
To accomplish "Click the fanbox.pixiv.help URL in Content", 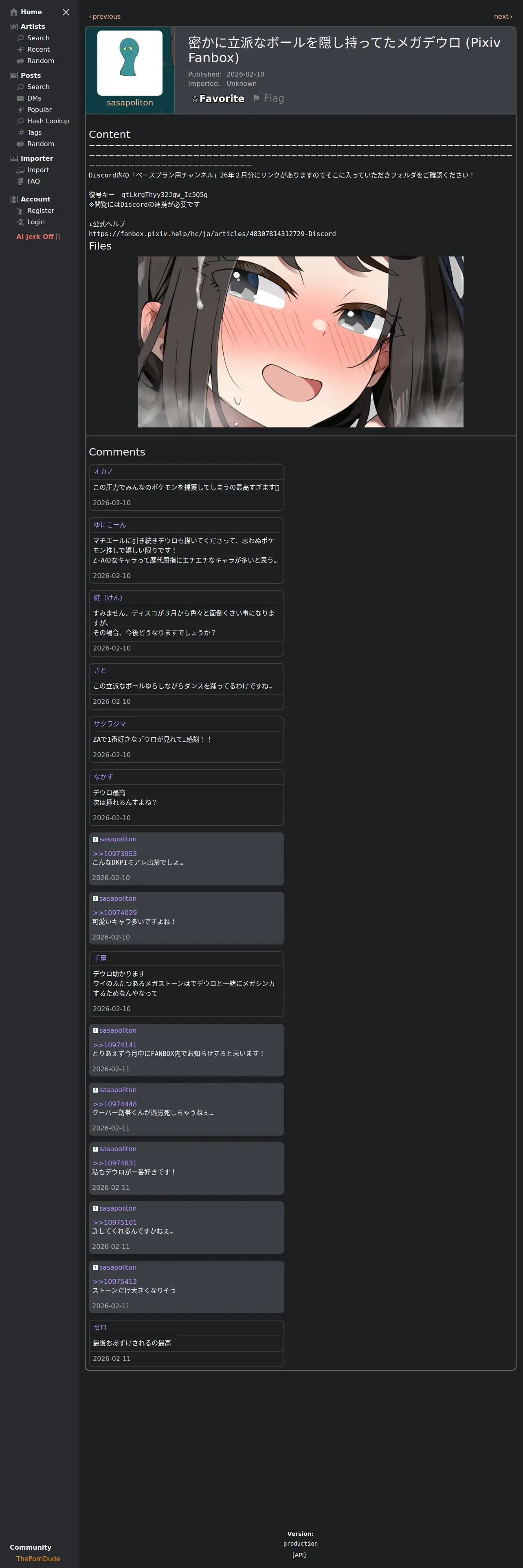I will 213,234.
